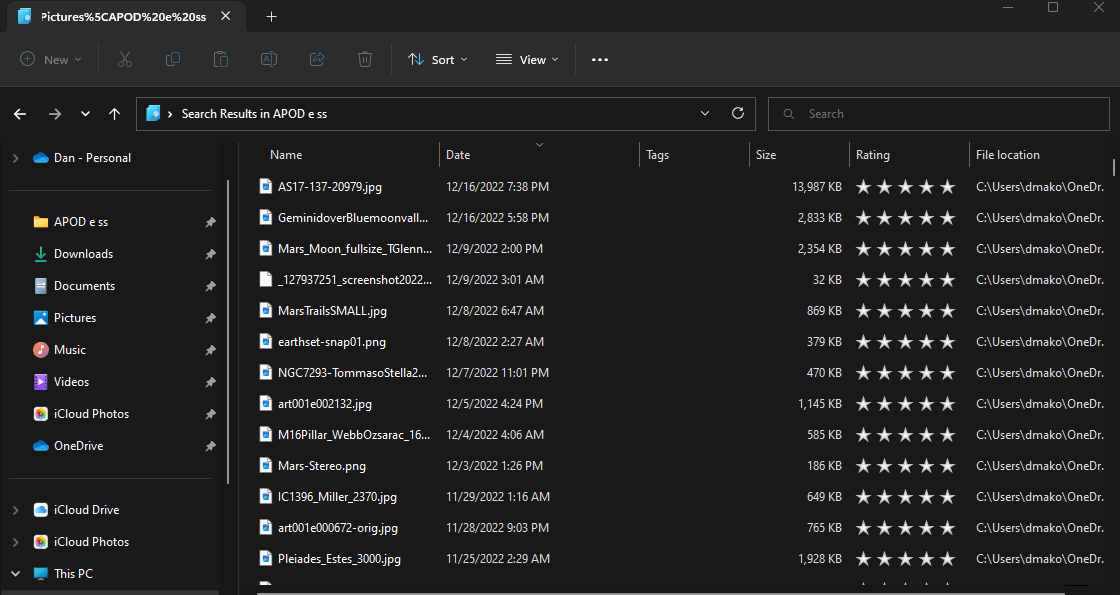1120x595 pixels.
Task: Click the Share icon in toolbar
Action: click(317, 60)
